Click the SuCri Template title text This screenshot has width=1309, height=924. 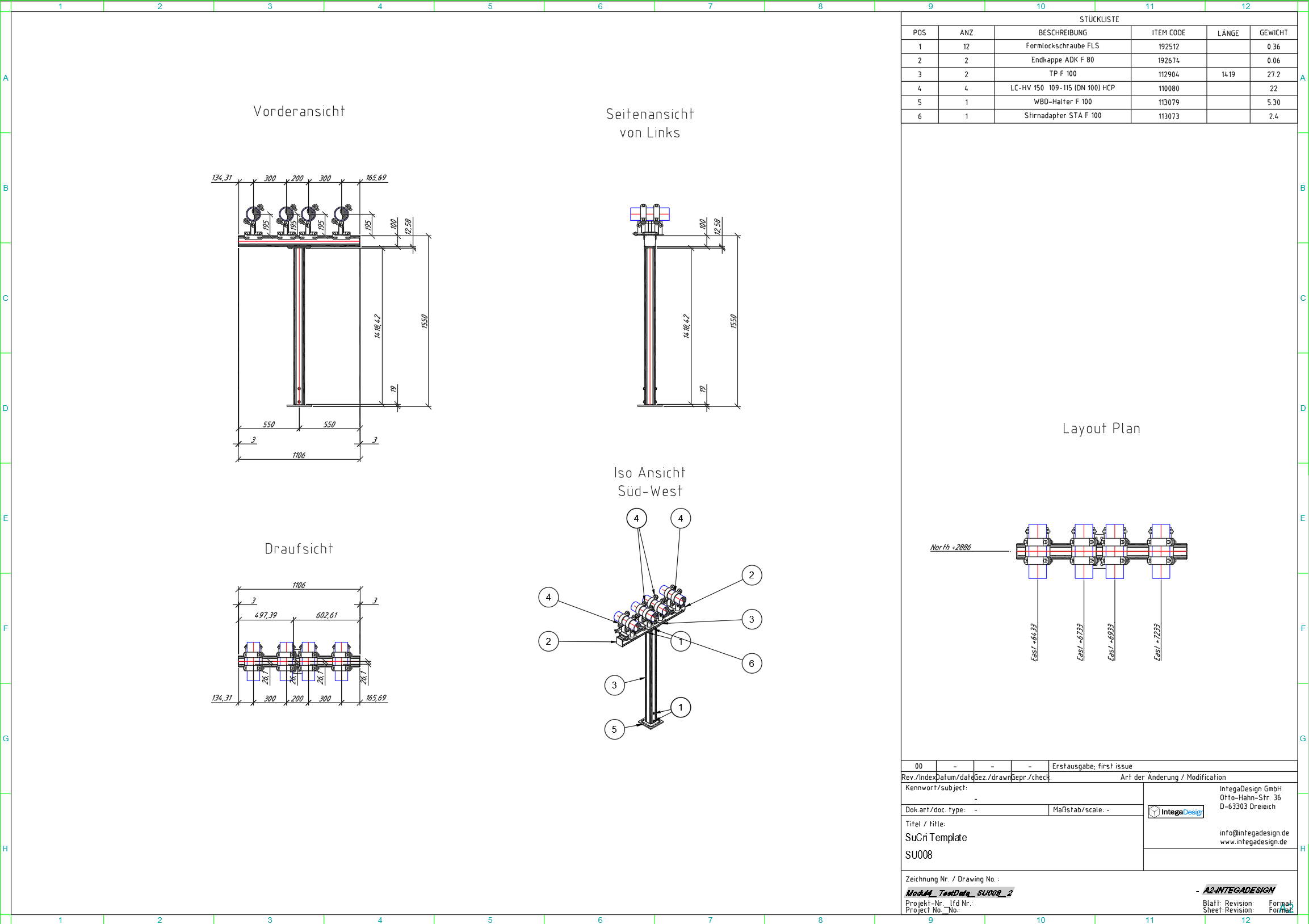935,837
